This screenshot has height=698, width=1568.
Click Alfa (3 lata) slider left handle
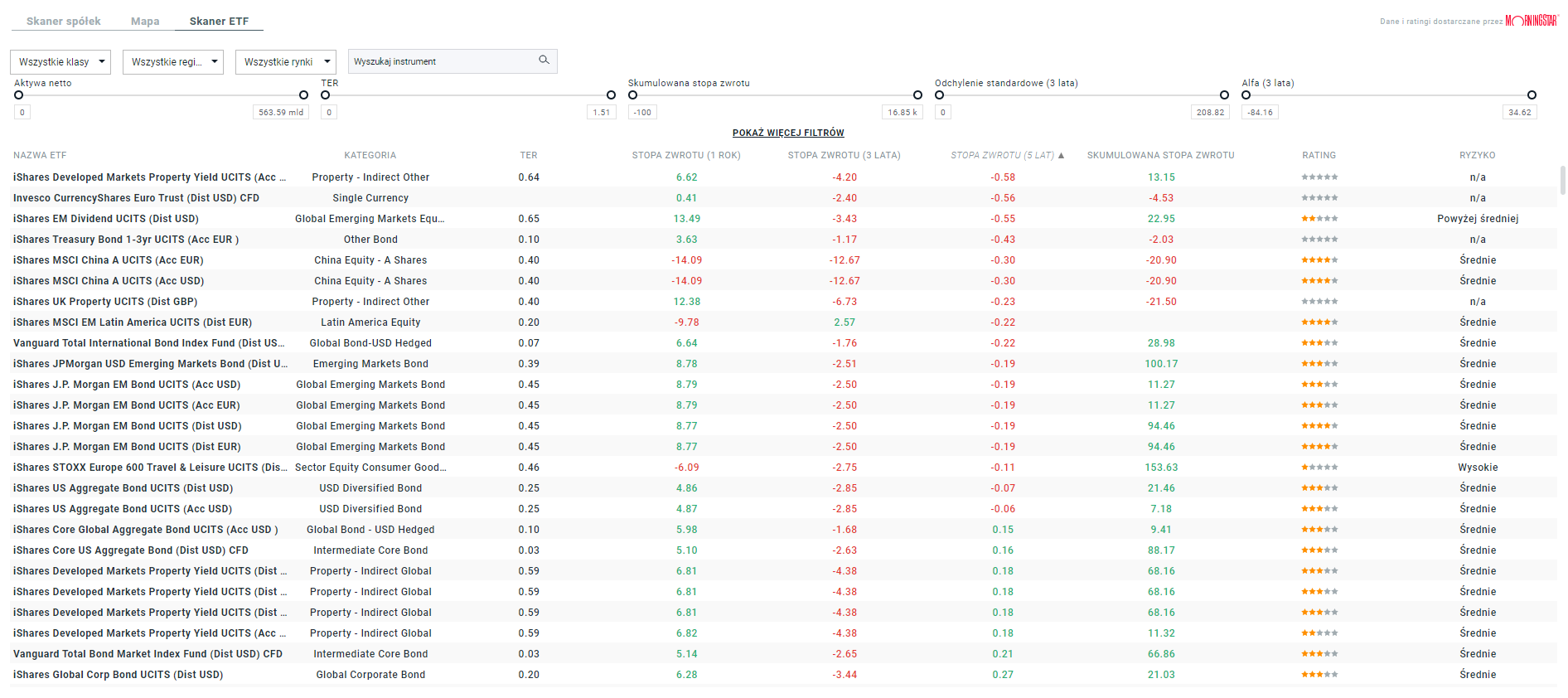pyautogui.click(x=1246, y=95)
